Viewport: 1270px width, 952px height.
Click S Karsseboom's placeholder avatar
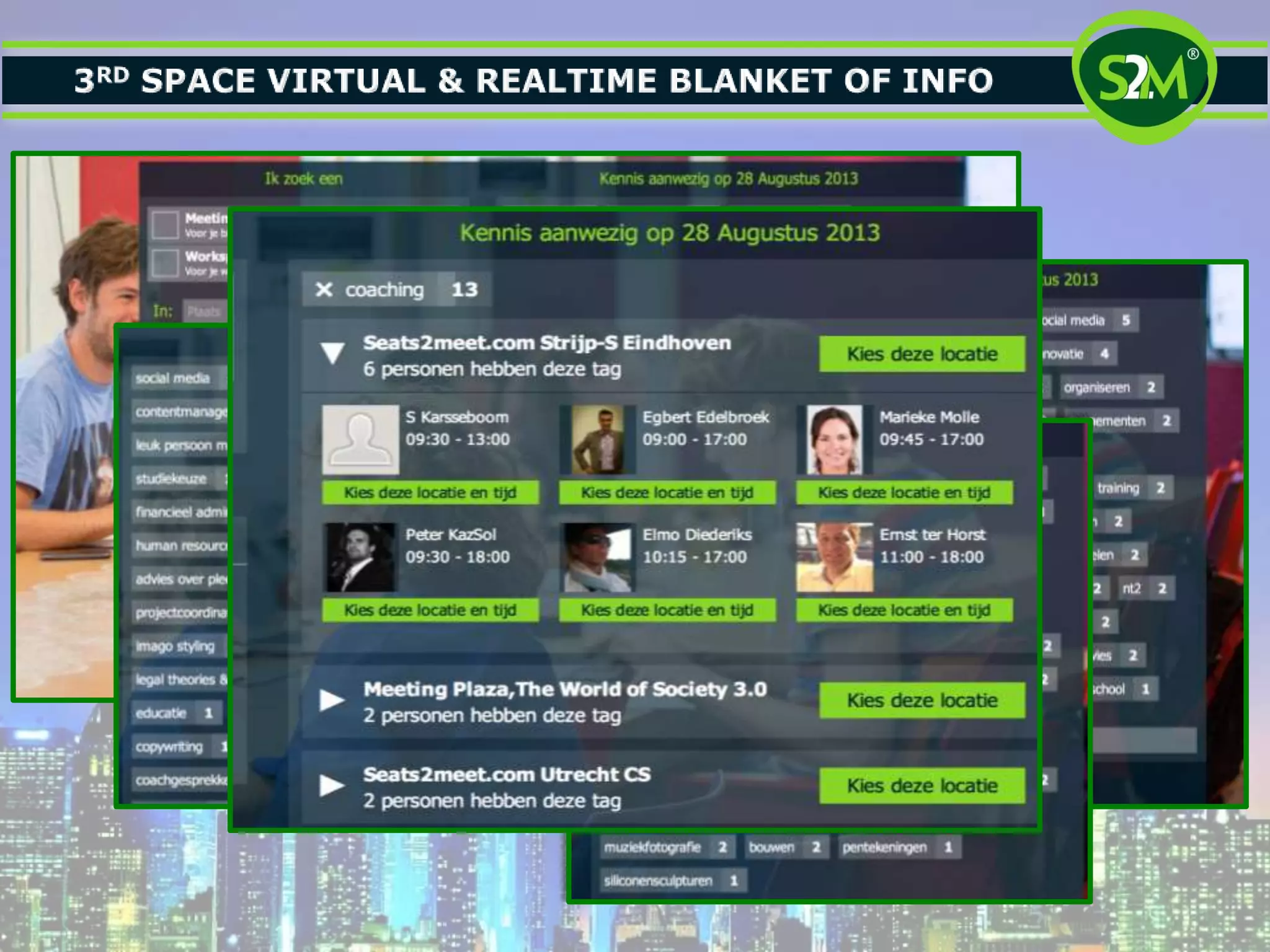coord(360,439)
